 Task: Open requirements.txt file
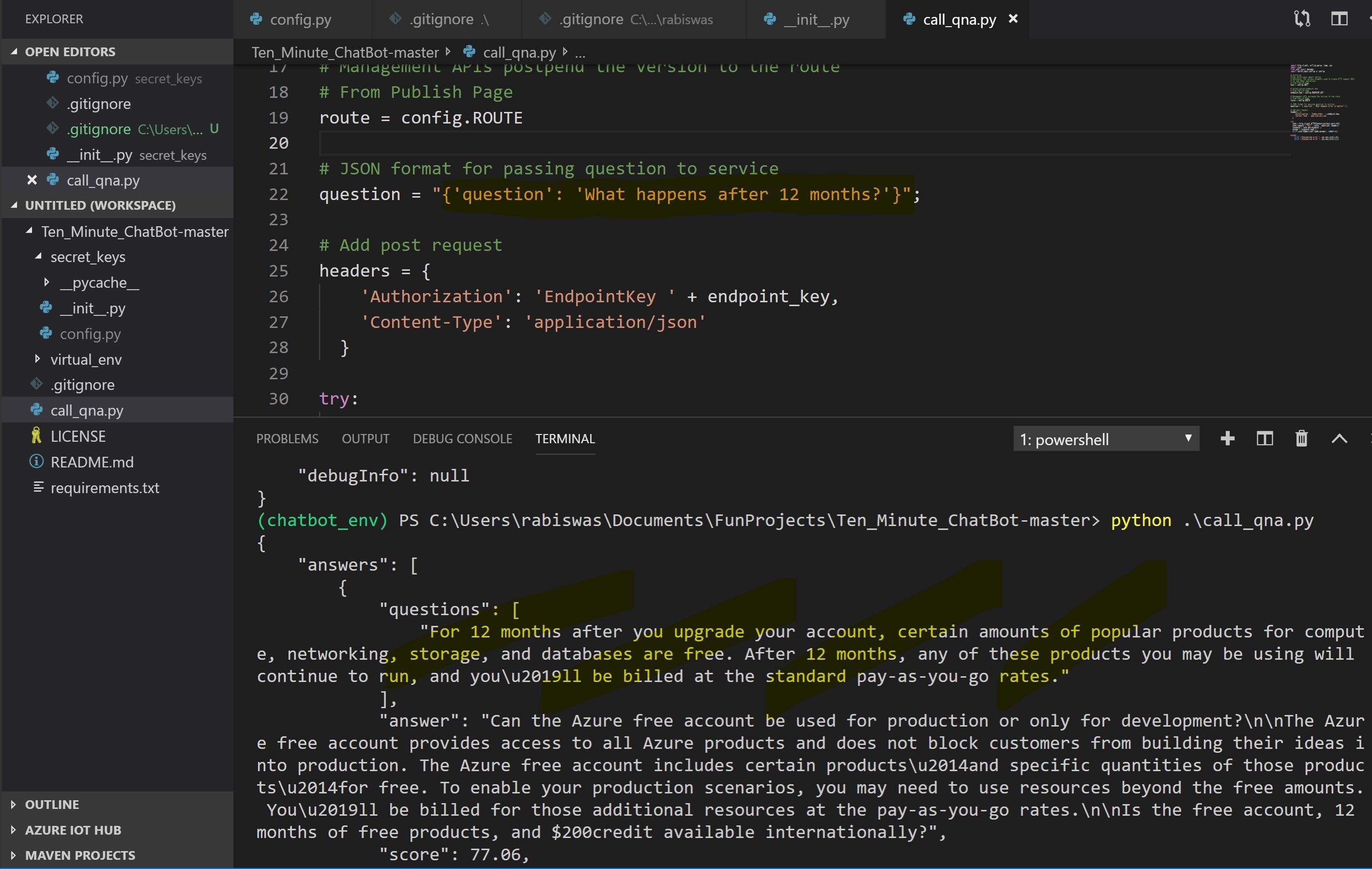point(117,487)
